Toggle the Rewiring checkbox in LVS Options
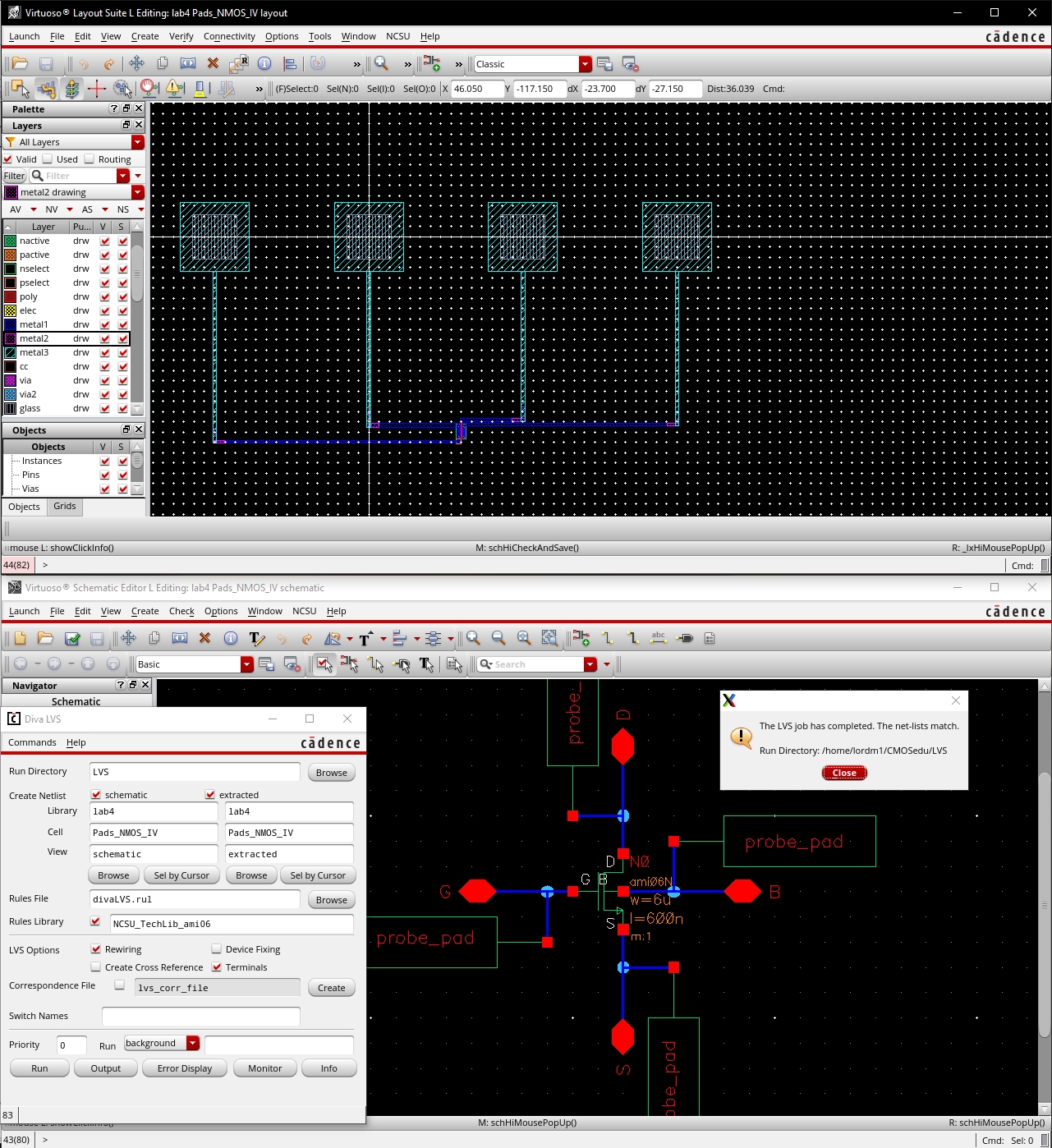The width and height of the screenshot is (1052, 1148). (96, 949)
